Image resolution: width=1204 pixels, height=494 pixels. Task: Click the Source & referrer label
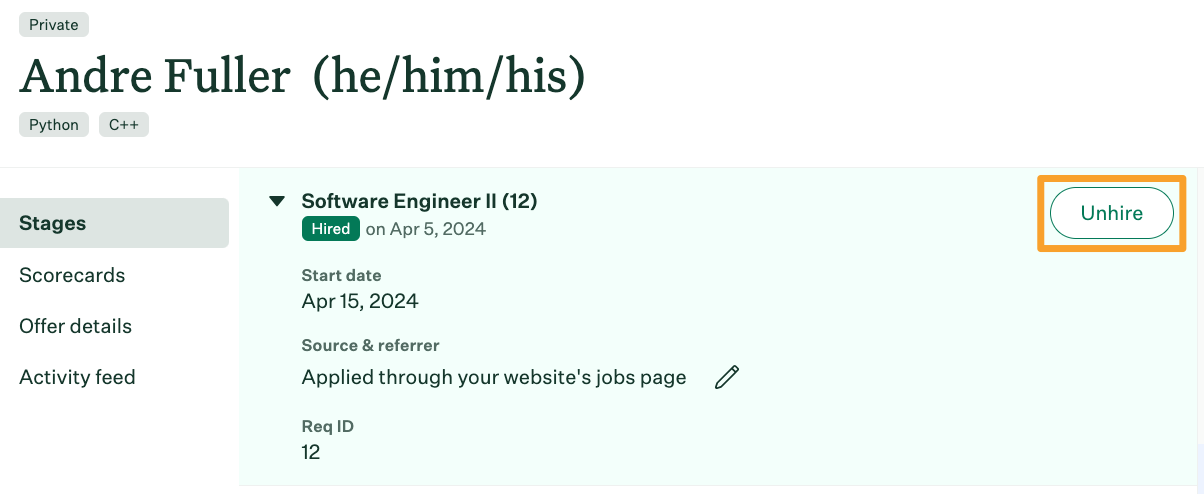point(371,345)
